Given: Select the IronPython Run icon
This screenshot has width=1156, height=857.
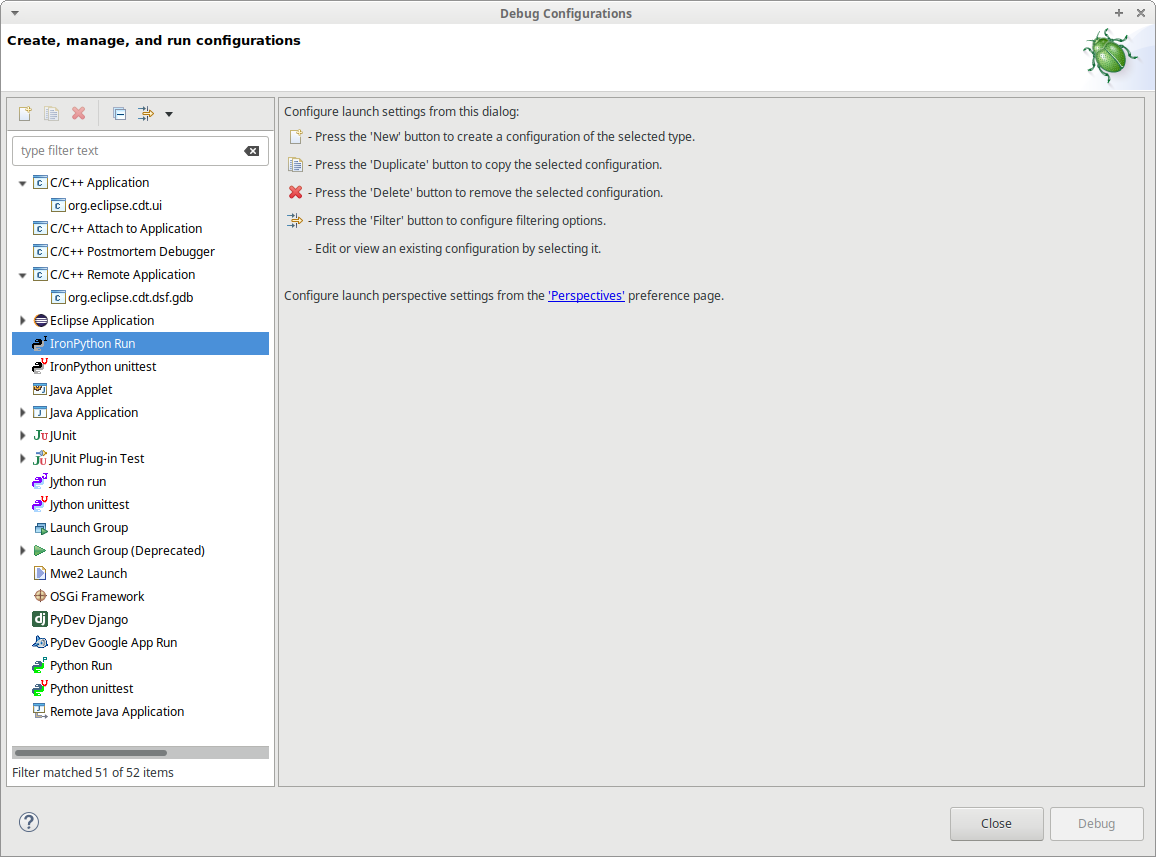Looking at the screenshot, I should pos(40,343).
